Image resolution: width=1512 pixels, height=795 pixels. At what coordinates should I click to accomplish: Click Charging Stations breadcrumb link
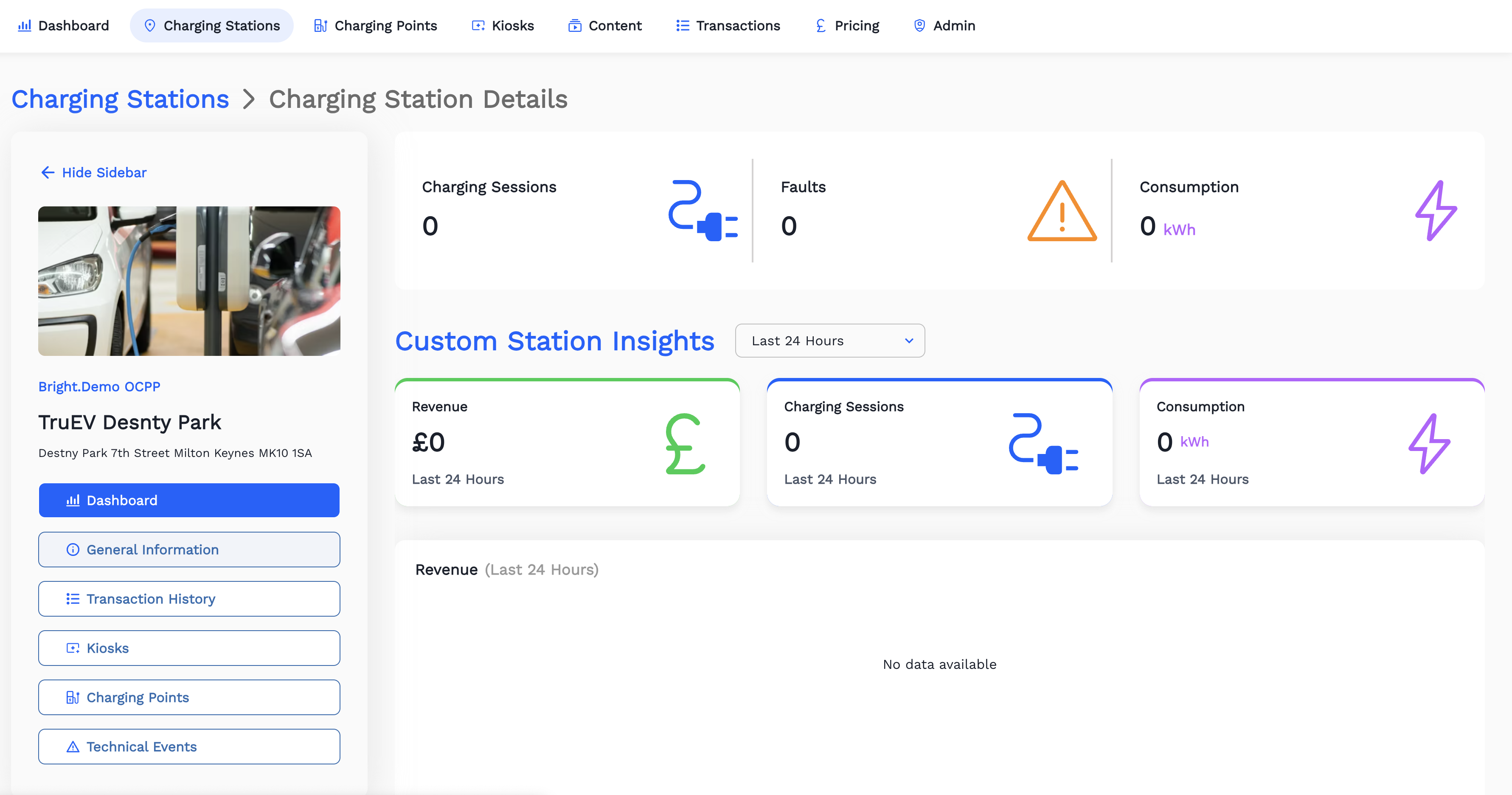point(120,99)
